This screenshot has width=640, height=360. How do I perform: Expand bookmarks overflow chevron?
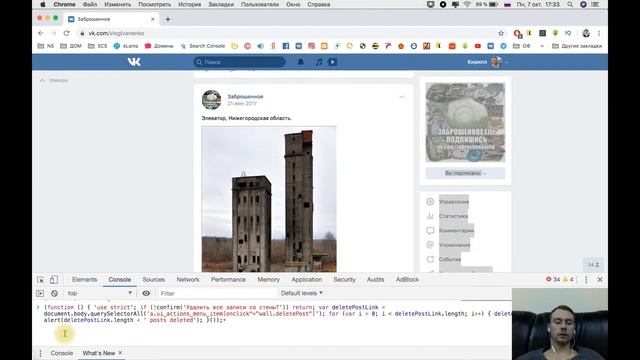542,46
